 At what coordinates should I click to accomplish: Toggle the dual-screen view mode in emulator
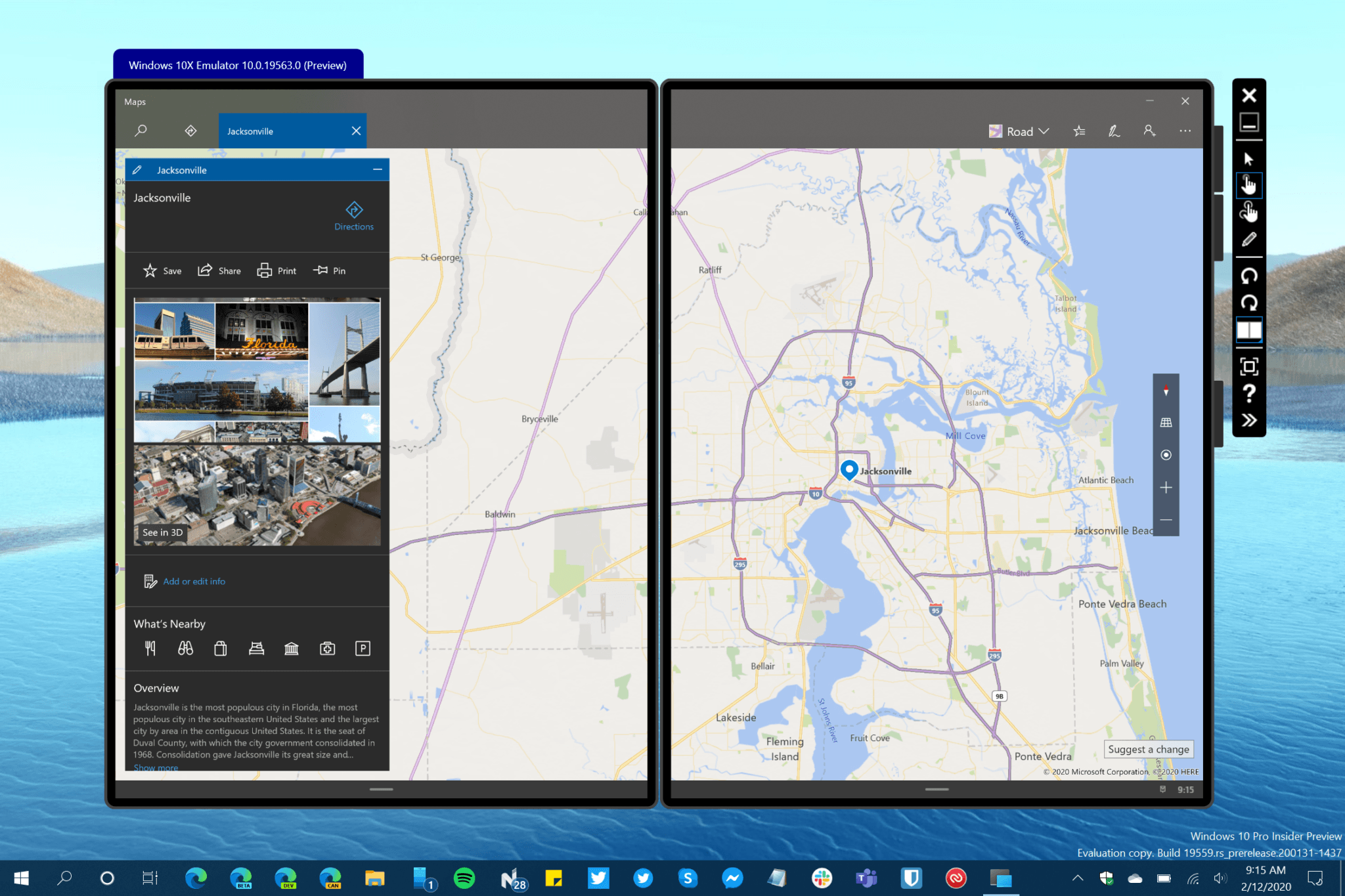point(1248,331)
